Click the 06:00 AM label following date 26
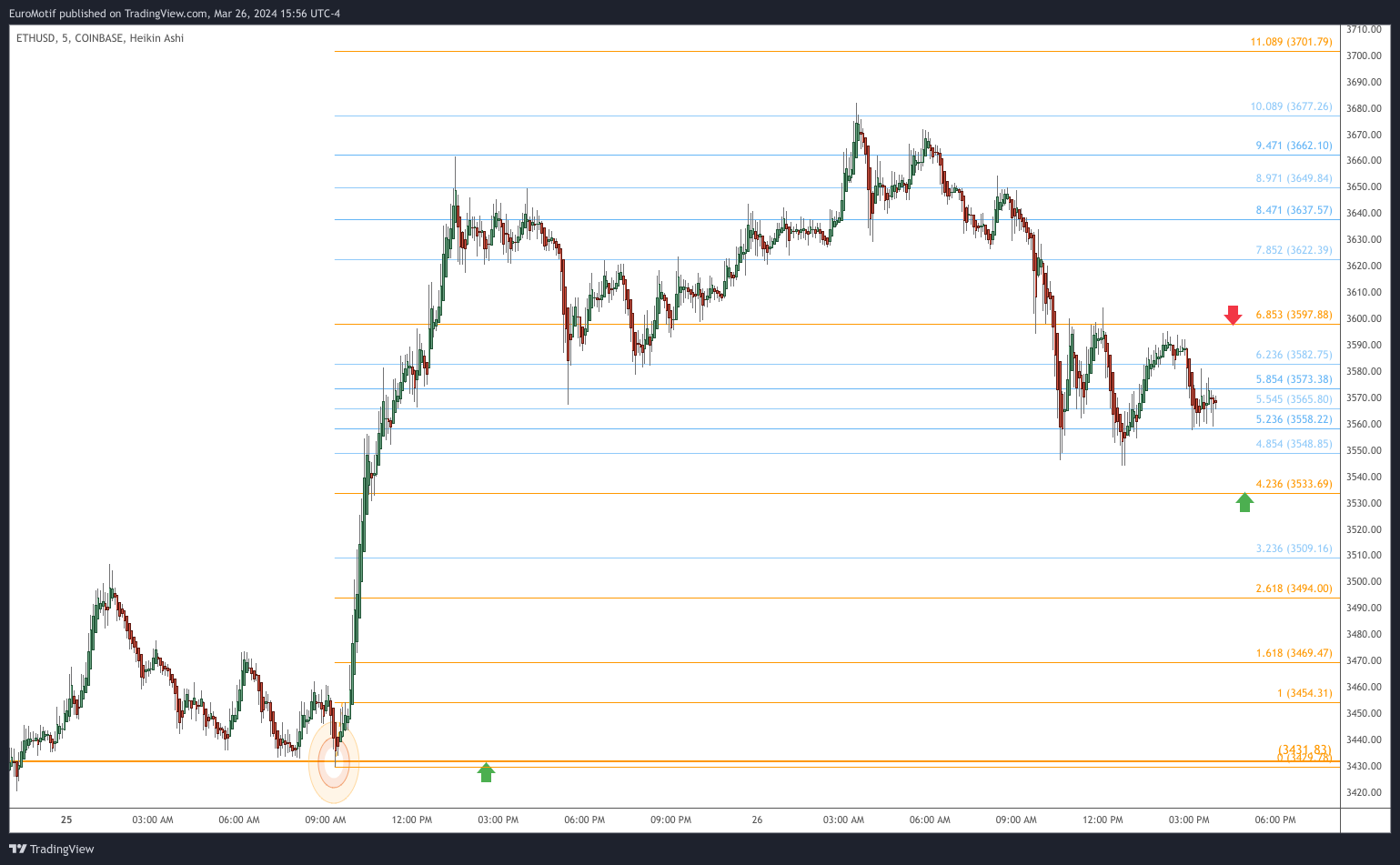This screenshot has width=1400, height=865. point(930,820)
